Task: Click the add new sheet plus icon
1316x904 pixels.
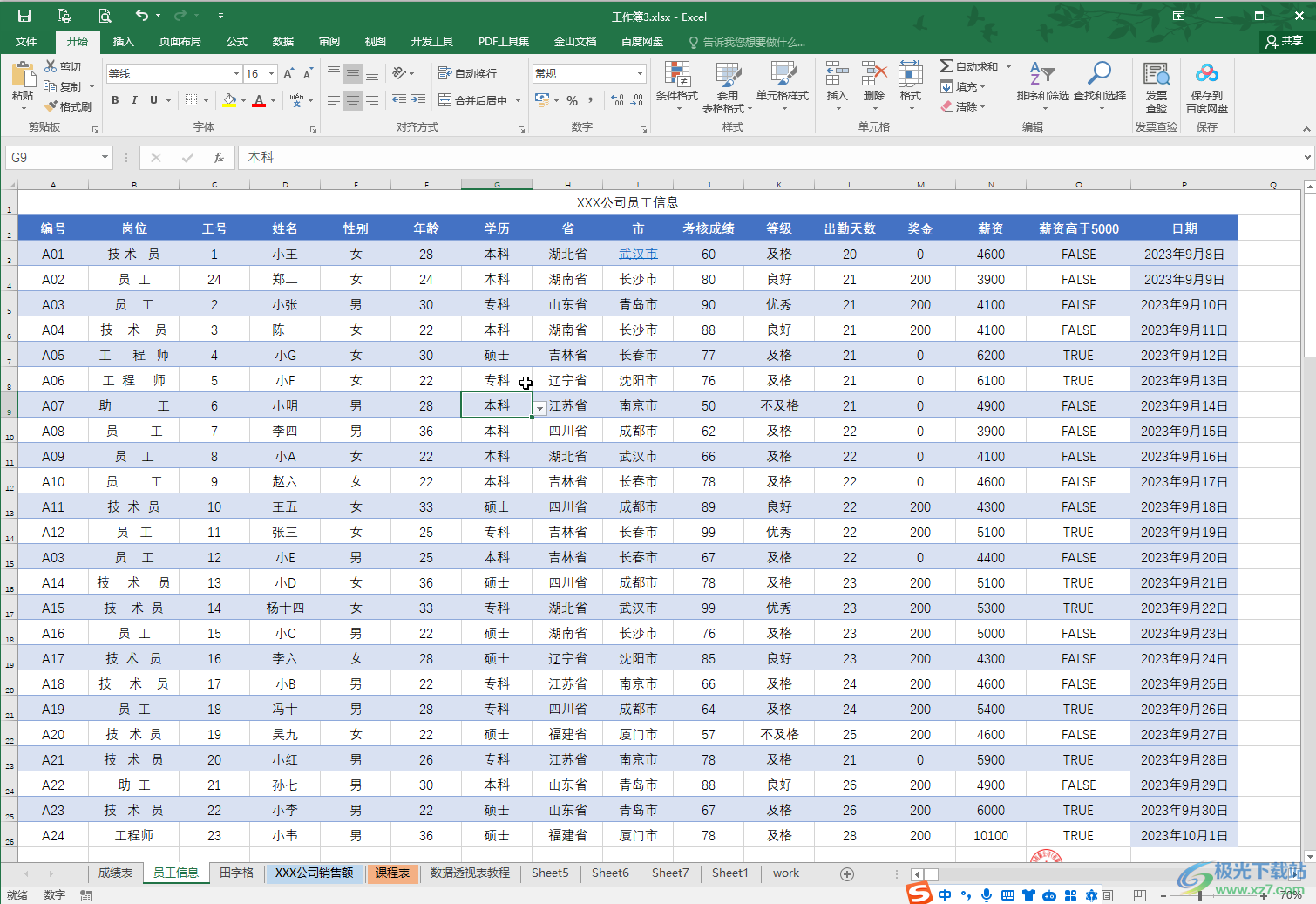Action: (846, 873)
